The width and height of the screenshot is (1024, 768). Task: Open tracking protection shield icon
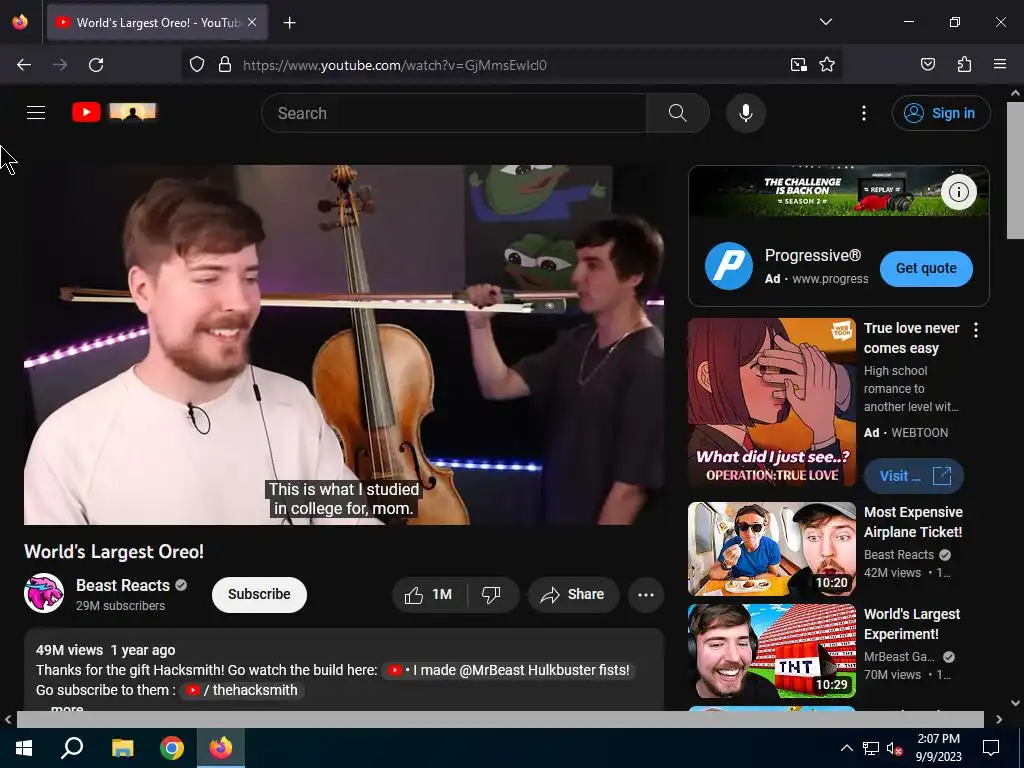197,65
